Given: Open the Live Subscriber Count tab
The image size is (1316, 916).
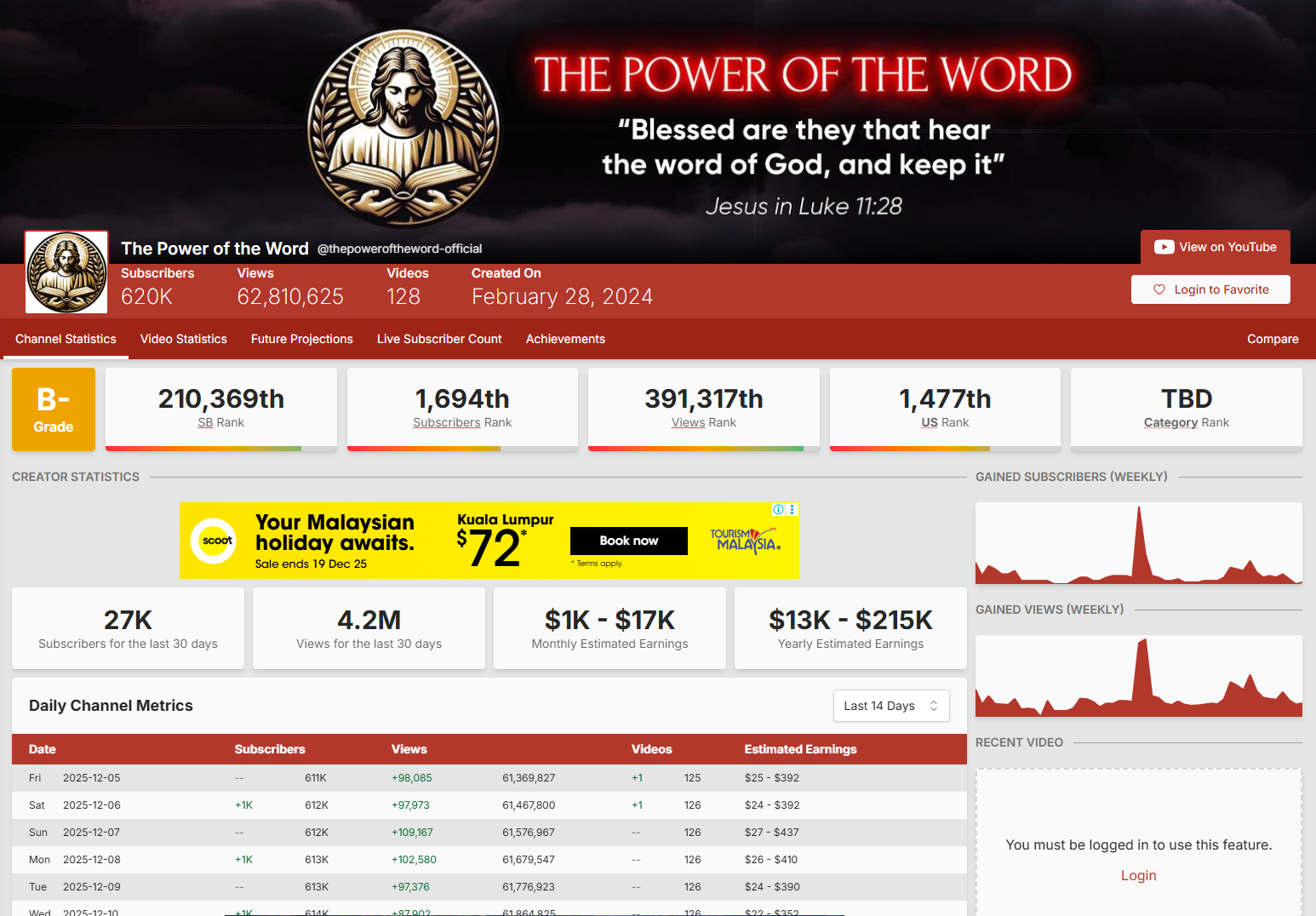Looking at the screenshot, I should pos(439,339).
